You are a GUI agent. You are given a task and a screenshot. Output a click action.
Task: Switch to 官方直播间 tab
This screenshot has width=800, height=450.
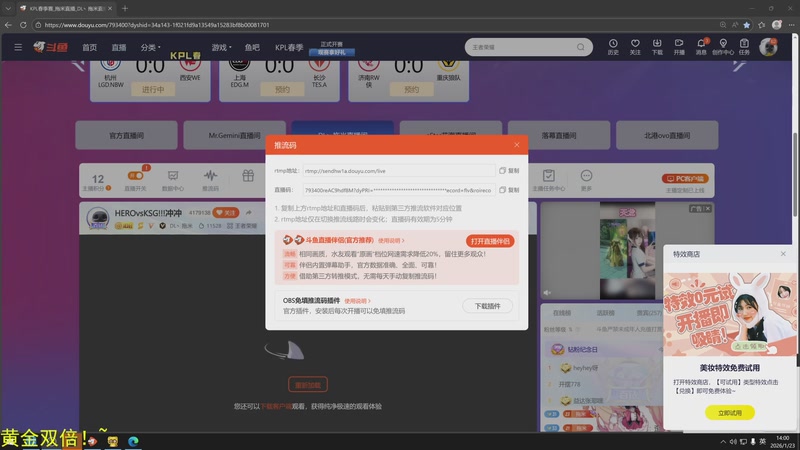[x=127, y=135]
